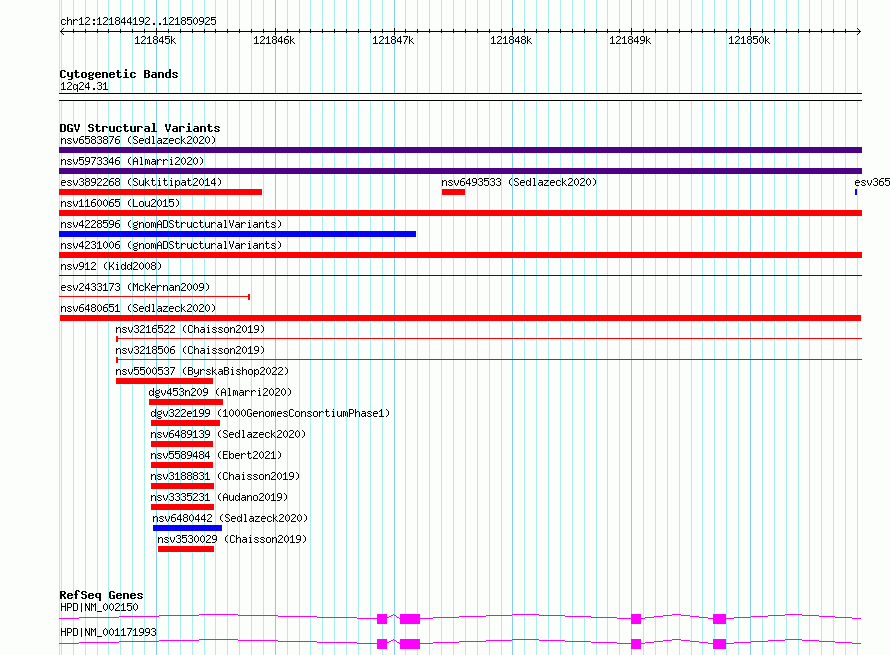890x655 pixels.
Task: Open variant nsv3530029 (Chaisson2019) label
Action: point(232,539)
